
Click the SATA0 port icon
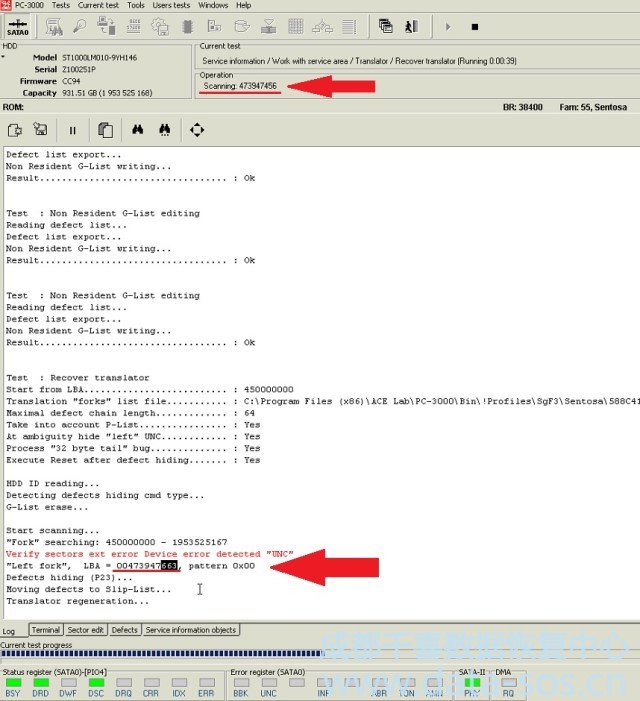point(17,26)
